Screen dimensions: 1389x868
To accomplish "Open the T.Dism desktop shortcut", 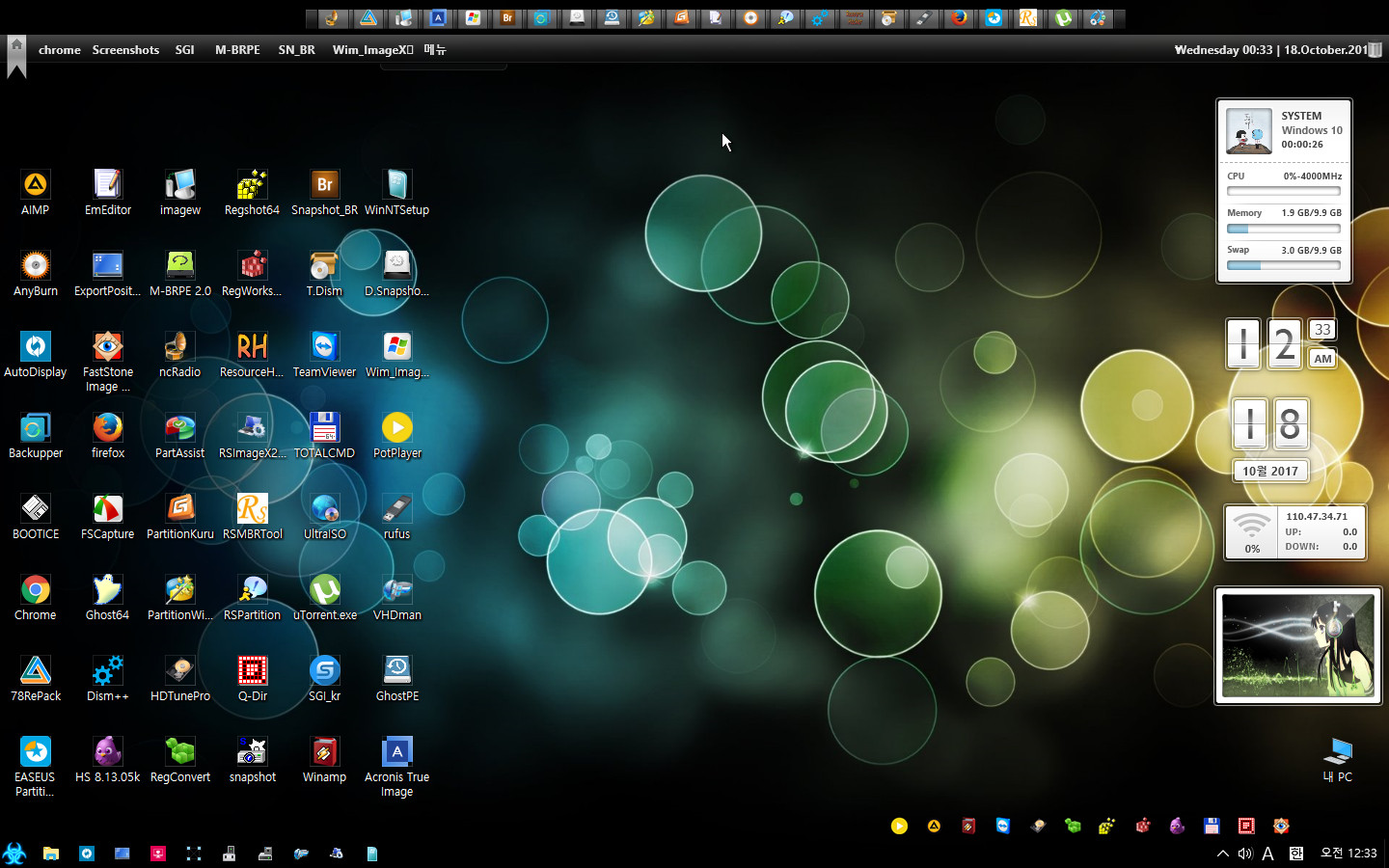I will (x=325, y=274).
